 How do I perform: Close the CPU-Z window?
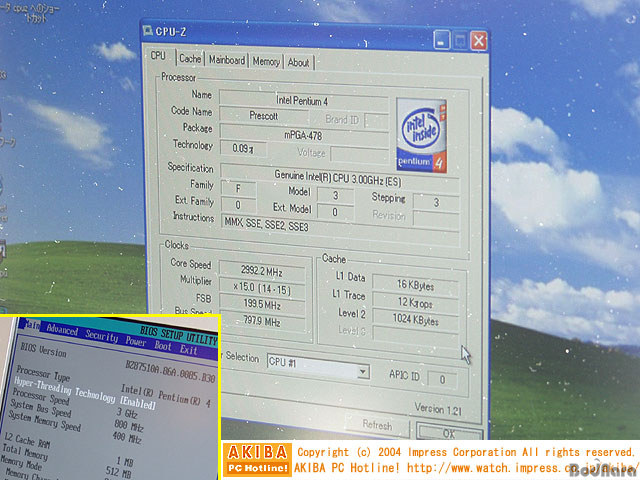coord(479,41)
